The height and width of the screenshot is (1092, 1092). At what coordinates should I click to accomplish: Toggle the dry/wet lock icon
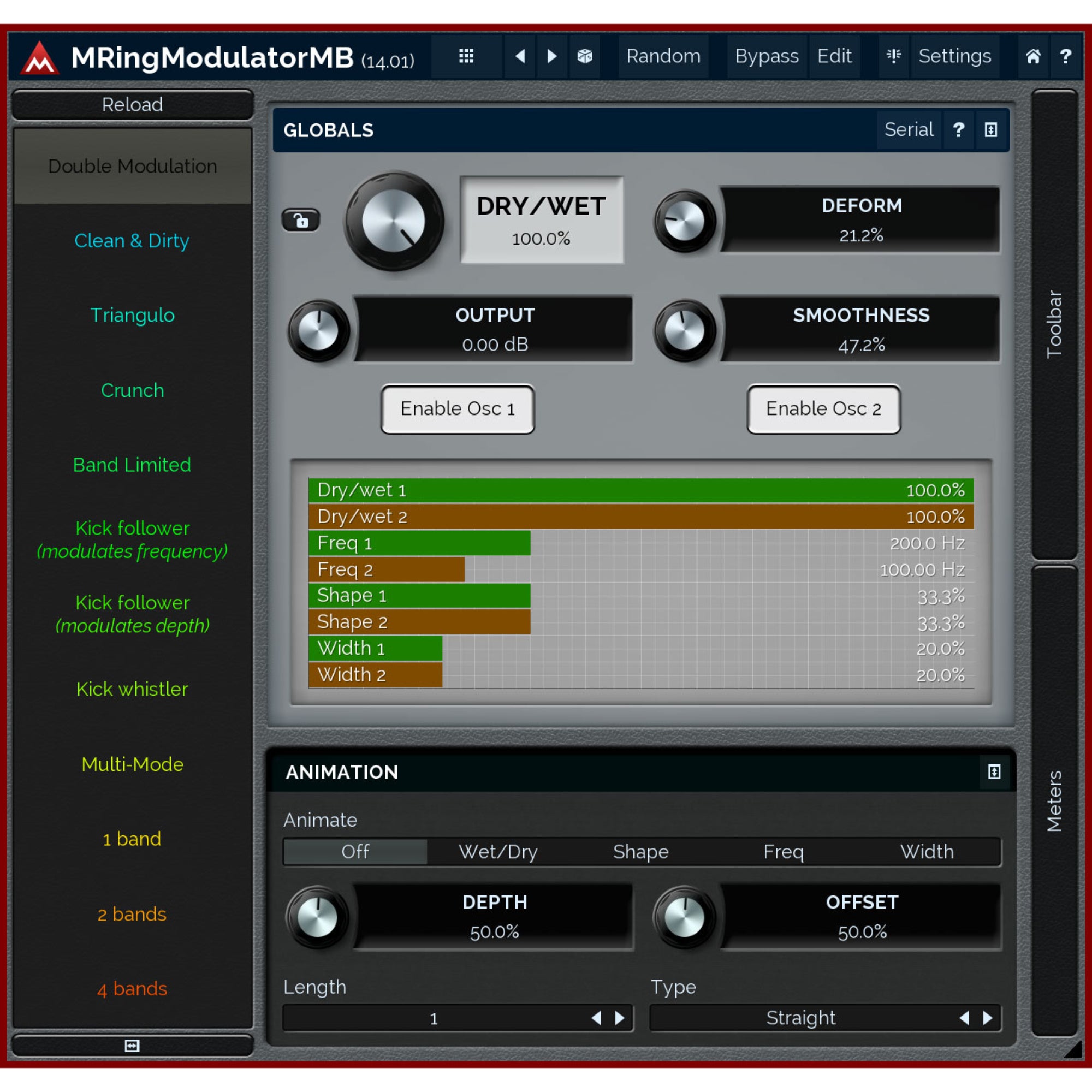click(301, 220)
